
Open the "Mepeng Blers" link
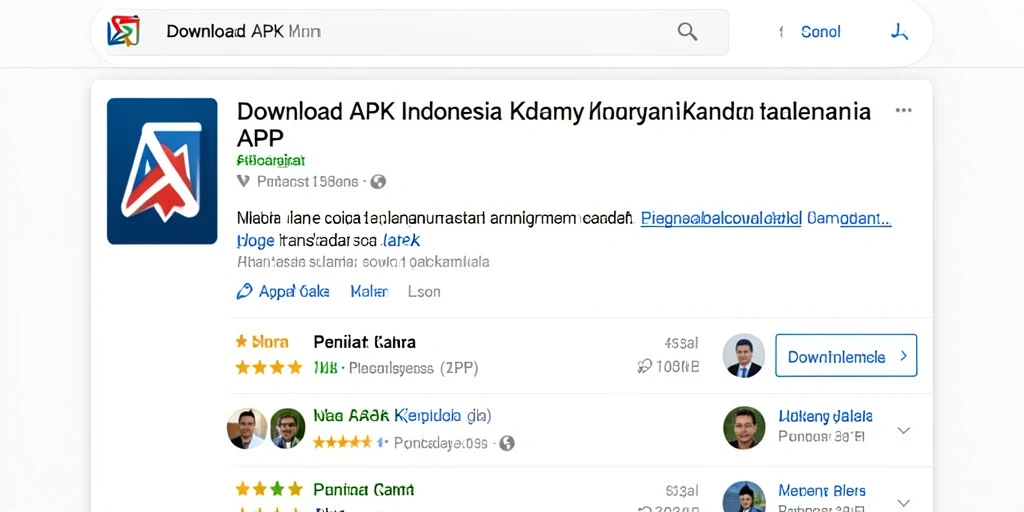click(x=822, y=490)
